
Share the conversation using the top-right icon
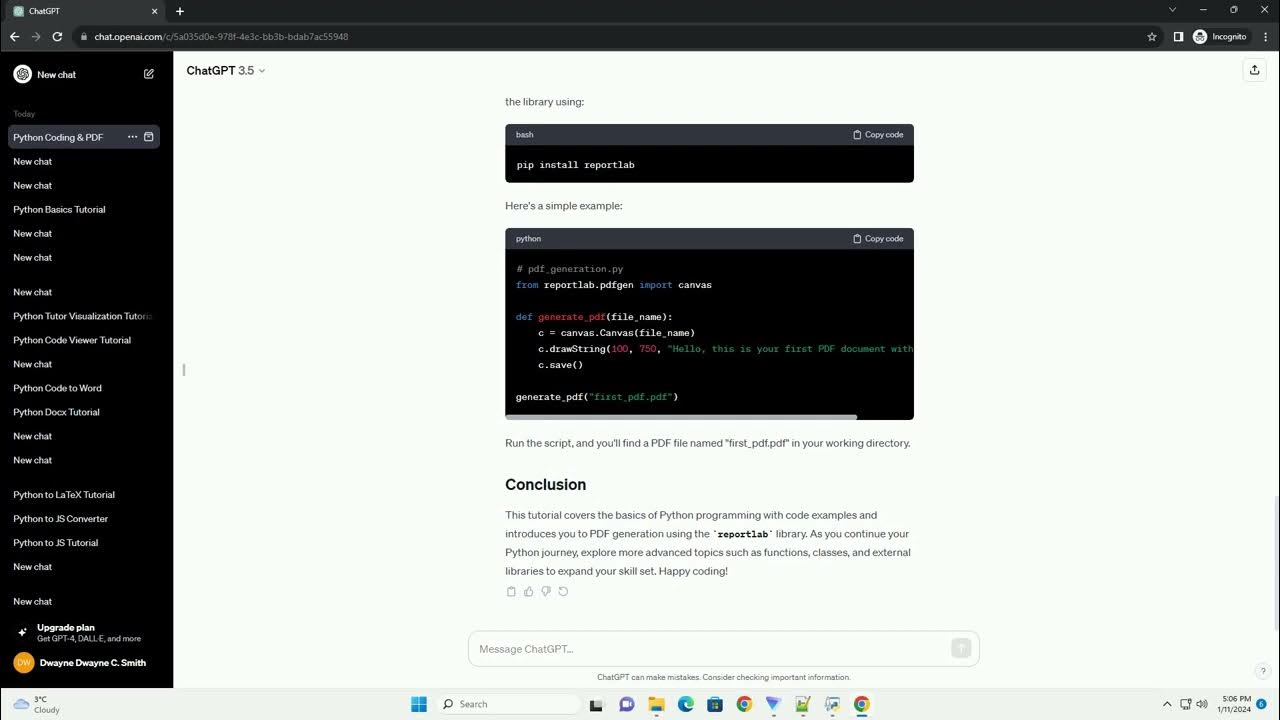pos(1254,70)
